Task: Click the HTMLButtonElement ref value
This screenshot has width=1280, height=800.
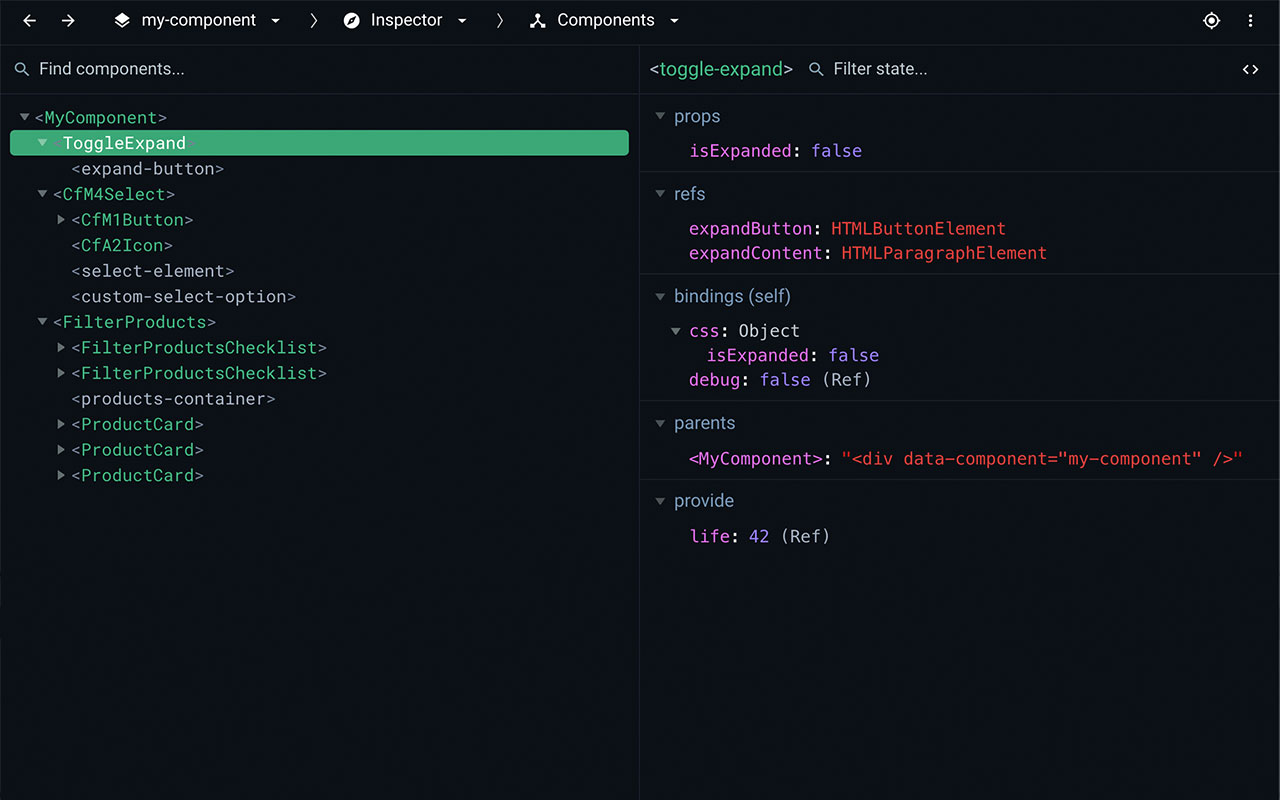Action: [918, 228]
